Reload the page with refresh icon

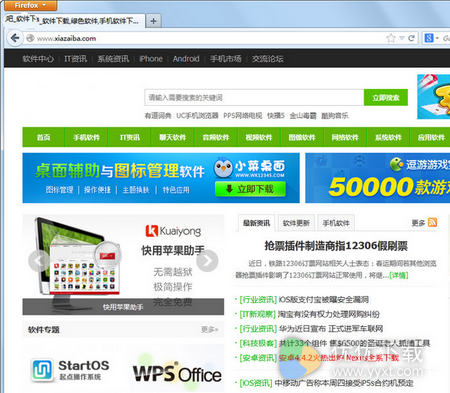pos(412,38)
